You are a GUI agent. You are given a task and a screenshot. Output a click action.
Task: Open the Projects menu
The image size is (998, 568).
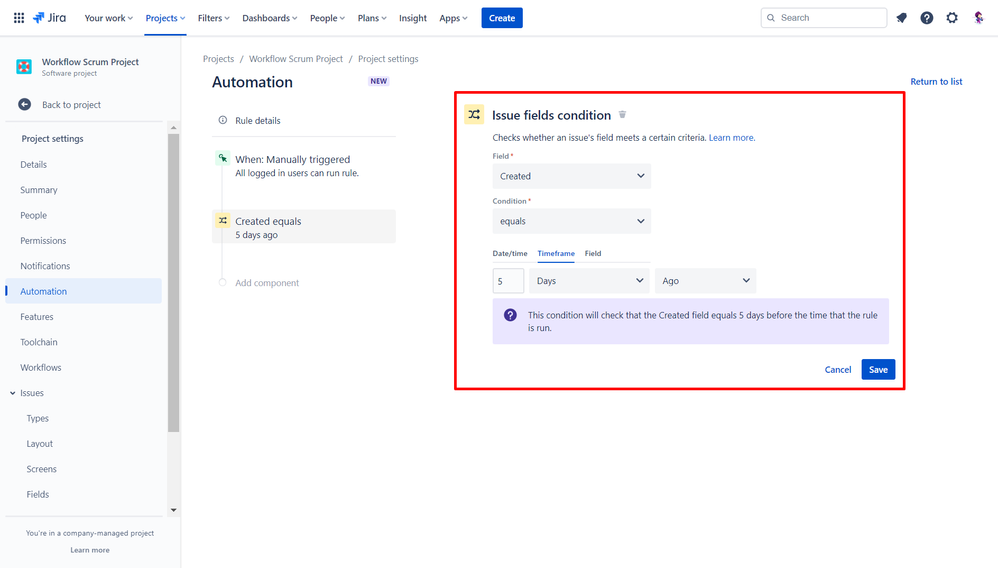(165, 18)
